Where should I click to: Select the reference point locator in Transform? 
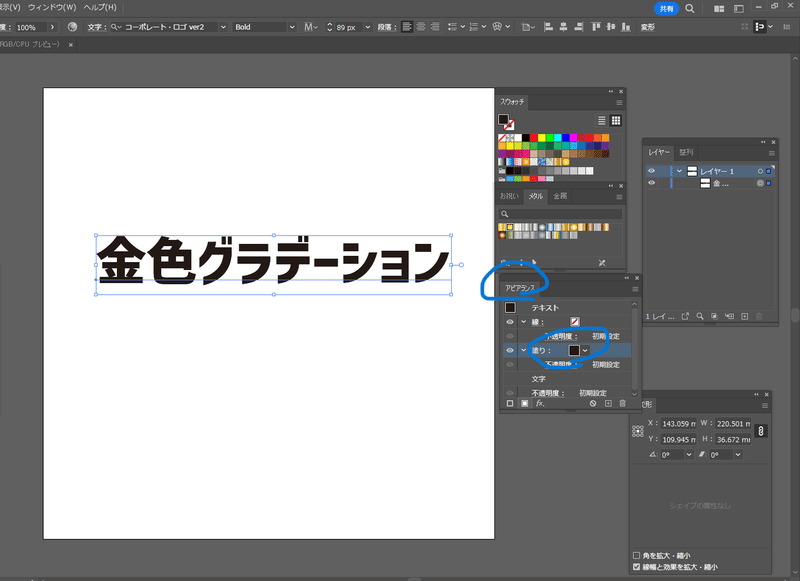click(638, 431)
